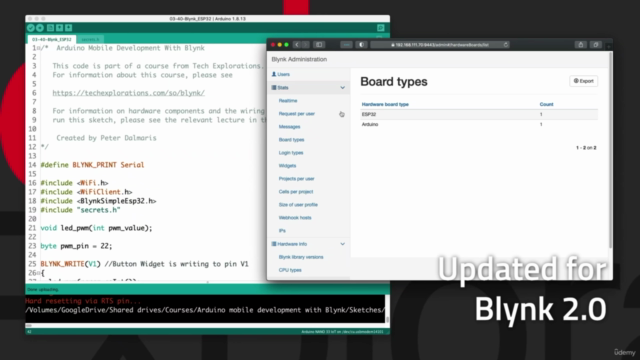Open Blynk library versions page
The height and width of the screenshot is (360, 640).
pos(301,257)
